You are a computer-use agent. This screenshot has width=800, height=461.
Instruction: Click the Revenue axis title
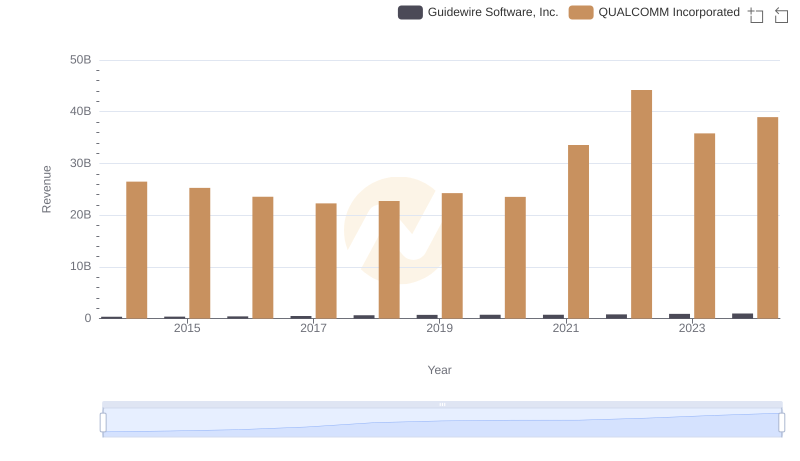pos(46,189)
